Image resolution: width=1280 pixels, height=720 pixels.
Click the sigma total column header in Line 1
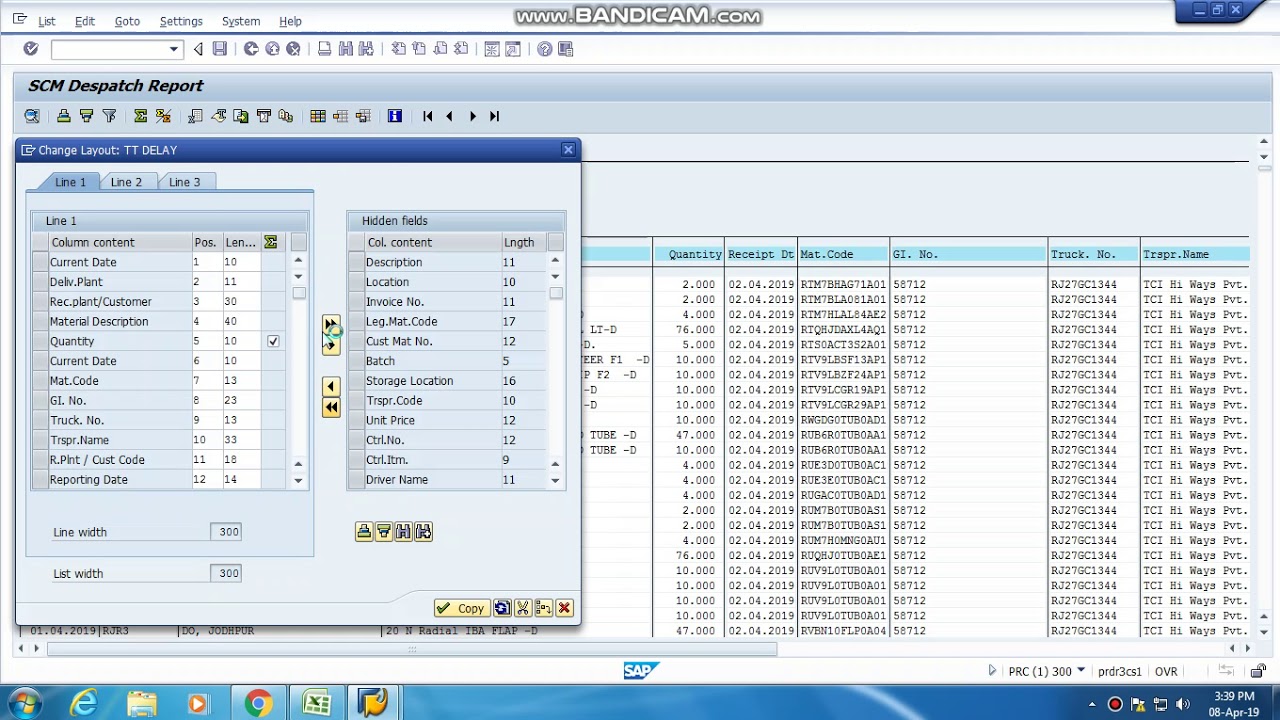pos(271,242)
